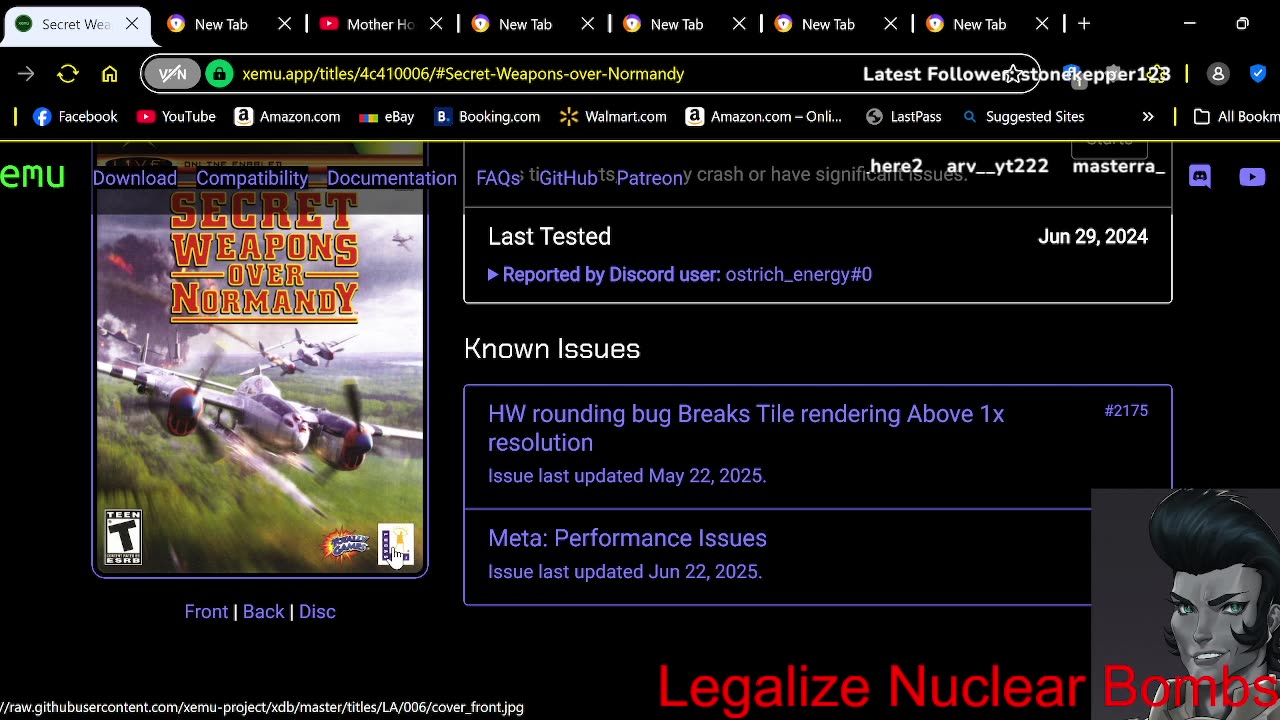Viewport: 1280px width, 720px height.
Task: Open the Suggested Sites bookmark
Action: coord(1022,117)
